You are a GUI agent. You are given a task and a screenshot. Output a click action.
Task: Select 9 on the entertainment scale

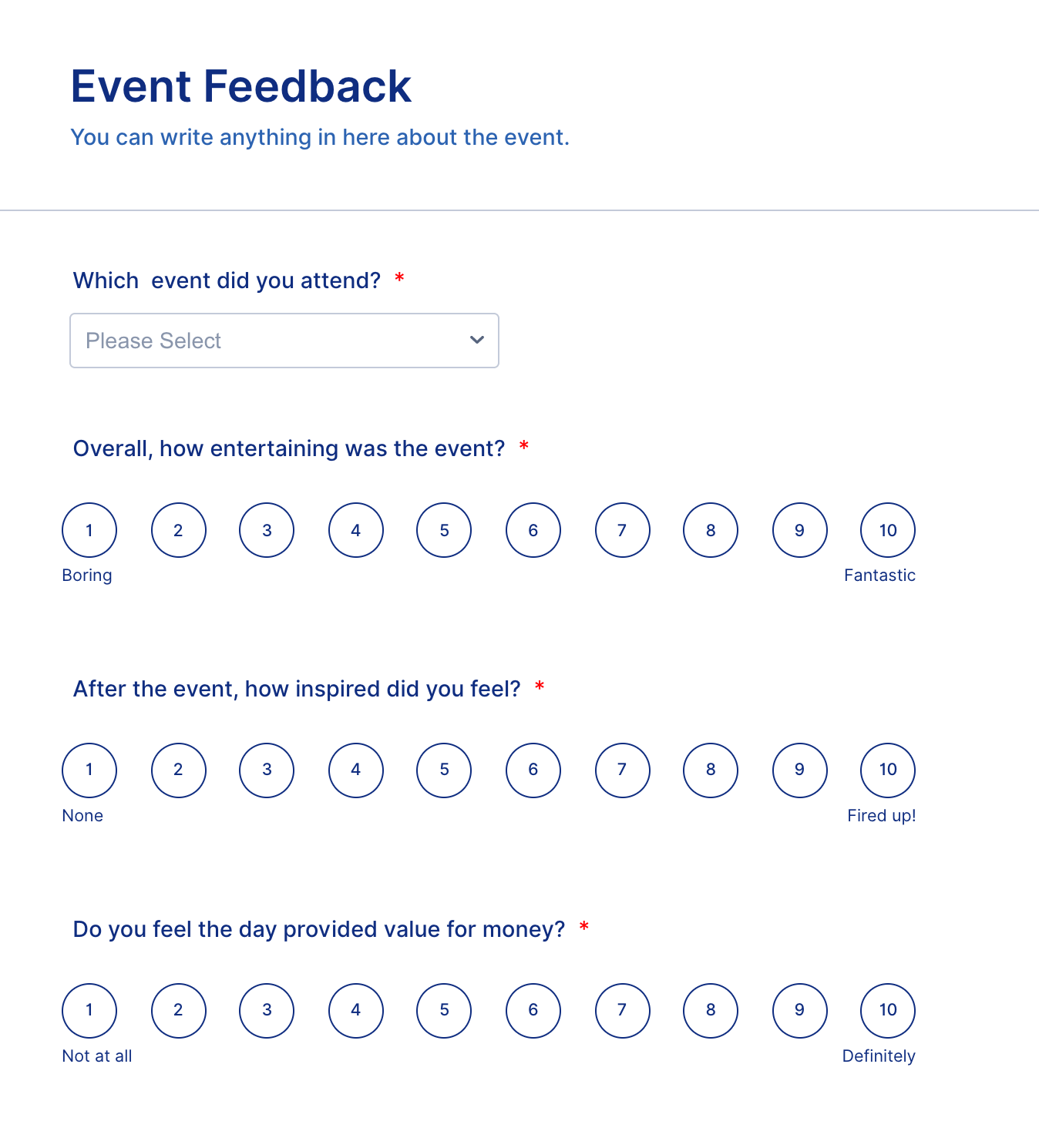pos(799,529)
